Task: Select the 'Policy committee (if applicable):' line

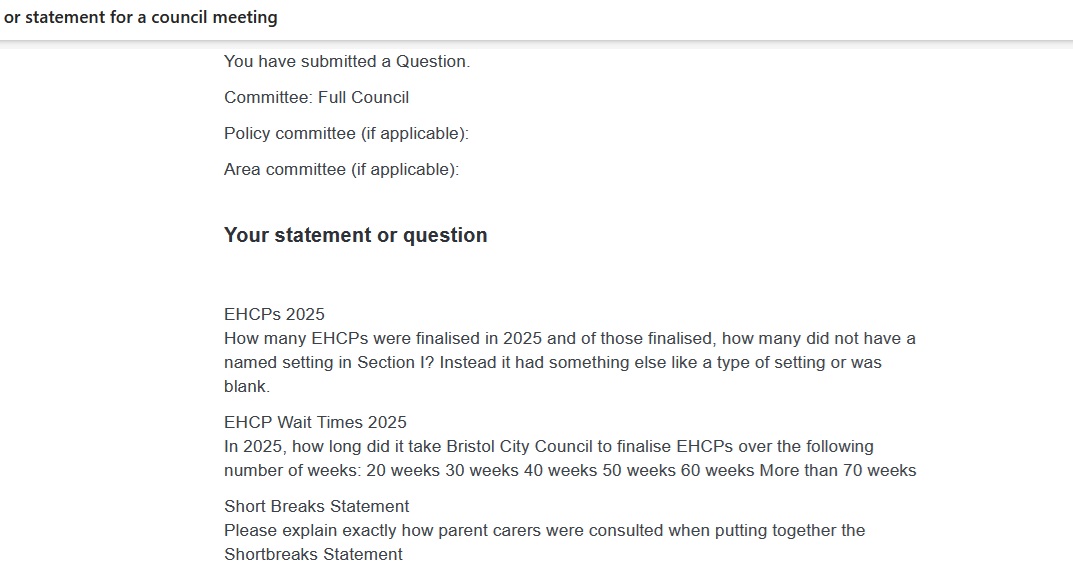Action: coord(346,133)
